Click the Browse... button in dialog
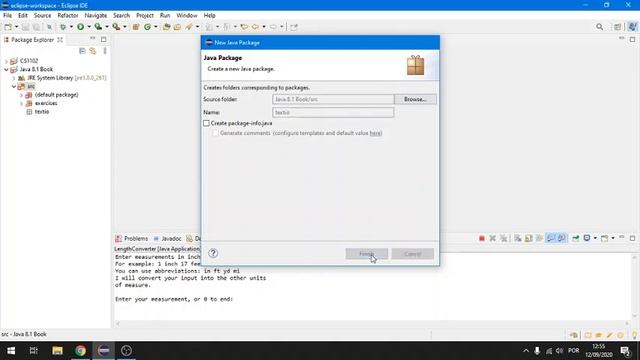The height and width of the screenshot is (360, 640). click(415, 99)
